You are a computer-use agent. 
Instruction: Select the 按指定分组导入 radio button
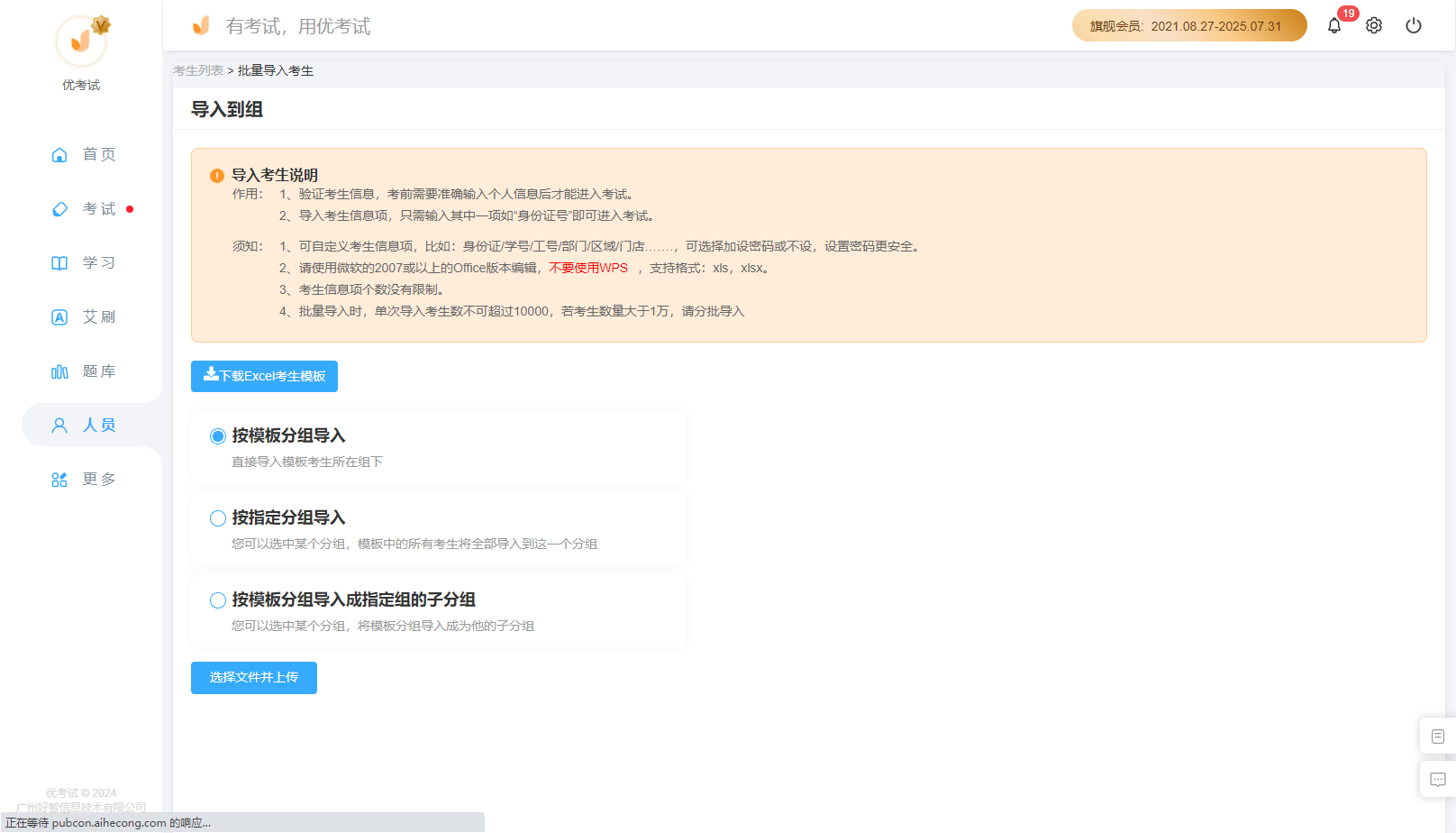click(x=218, y=518)
